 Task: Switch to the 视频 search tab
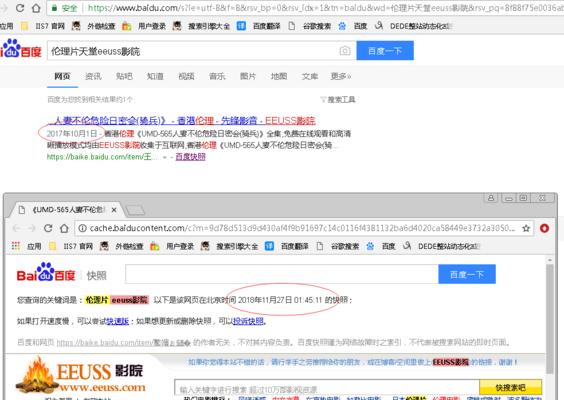point(186,76)
